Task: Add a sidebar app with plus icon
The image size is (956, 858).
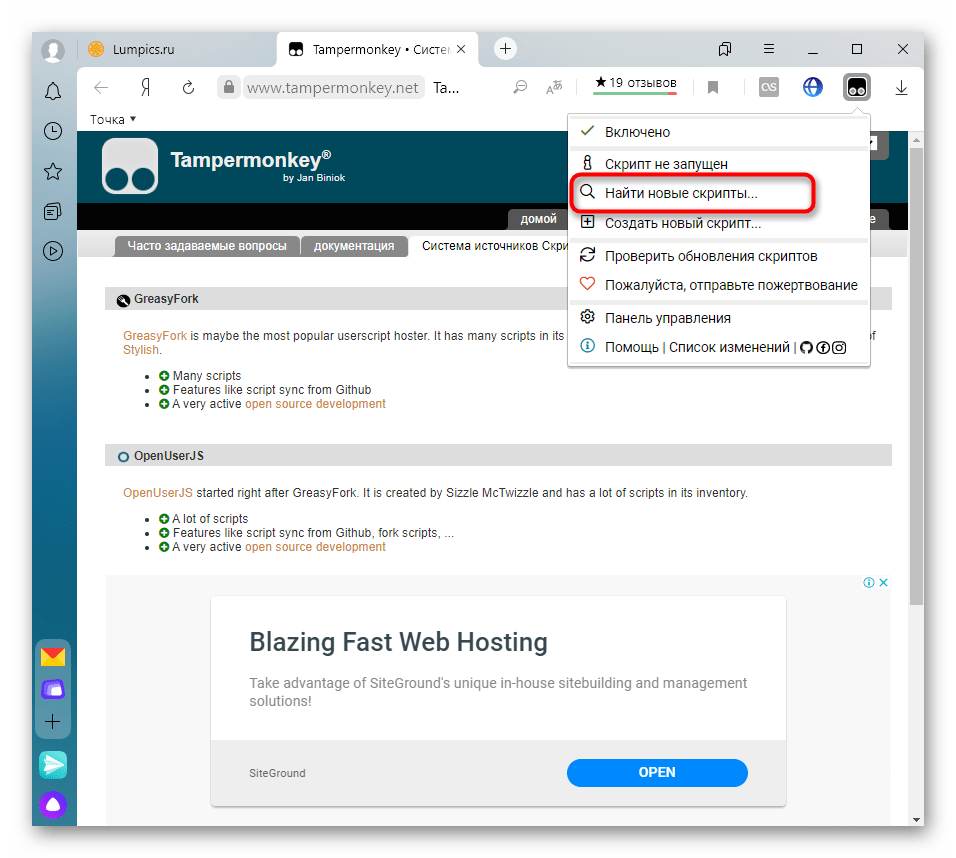Action: tap(53, 722)
